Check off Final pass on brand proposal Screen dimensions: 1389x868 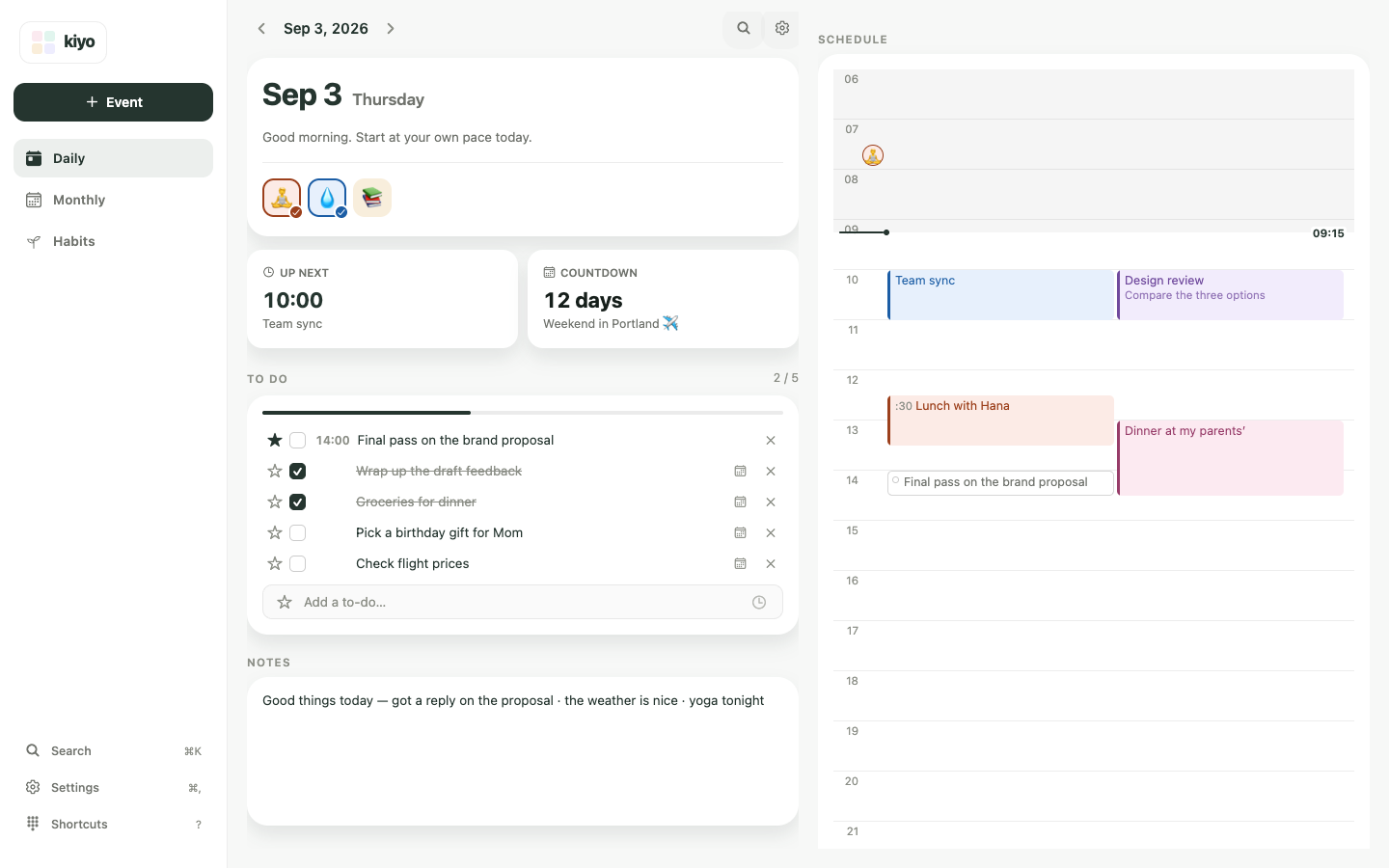pos(298,440)
